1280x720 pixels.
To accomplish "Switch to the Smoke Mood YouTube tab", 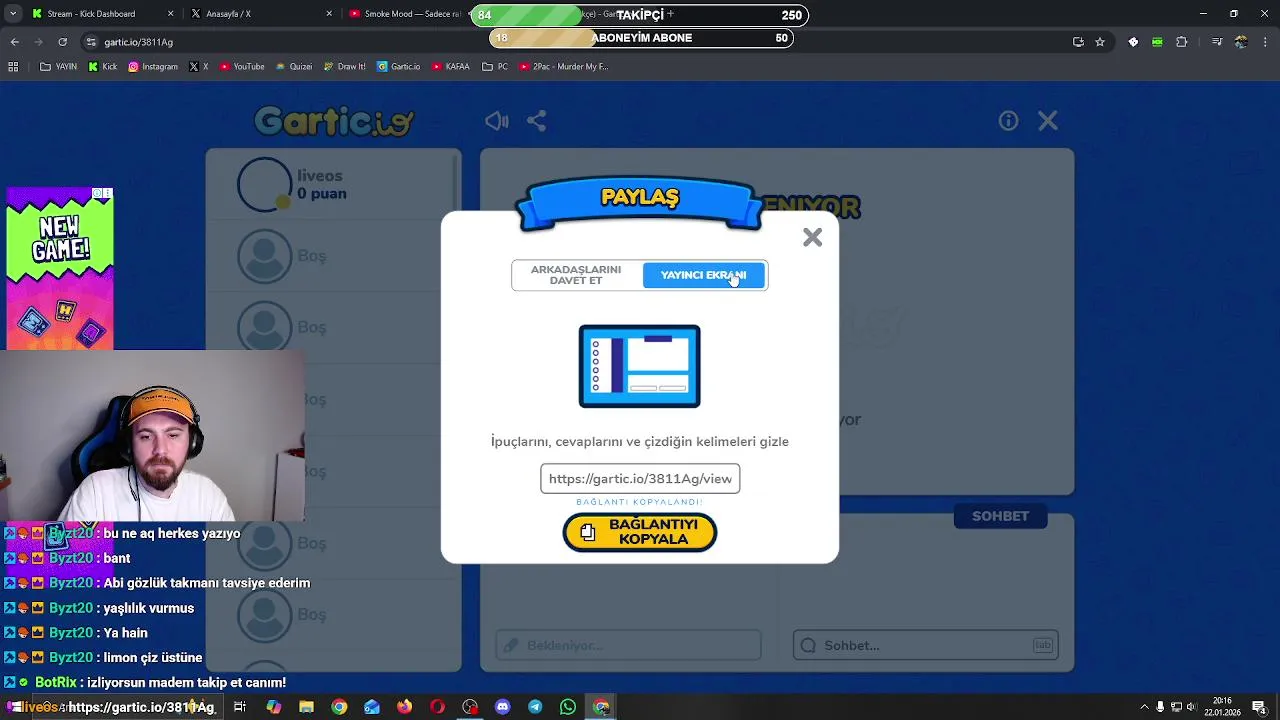I will pyautogui.click(x=412, y=14).
